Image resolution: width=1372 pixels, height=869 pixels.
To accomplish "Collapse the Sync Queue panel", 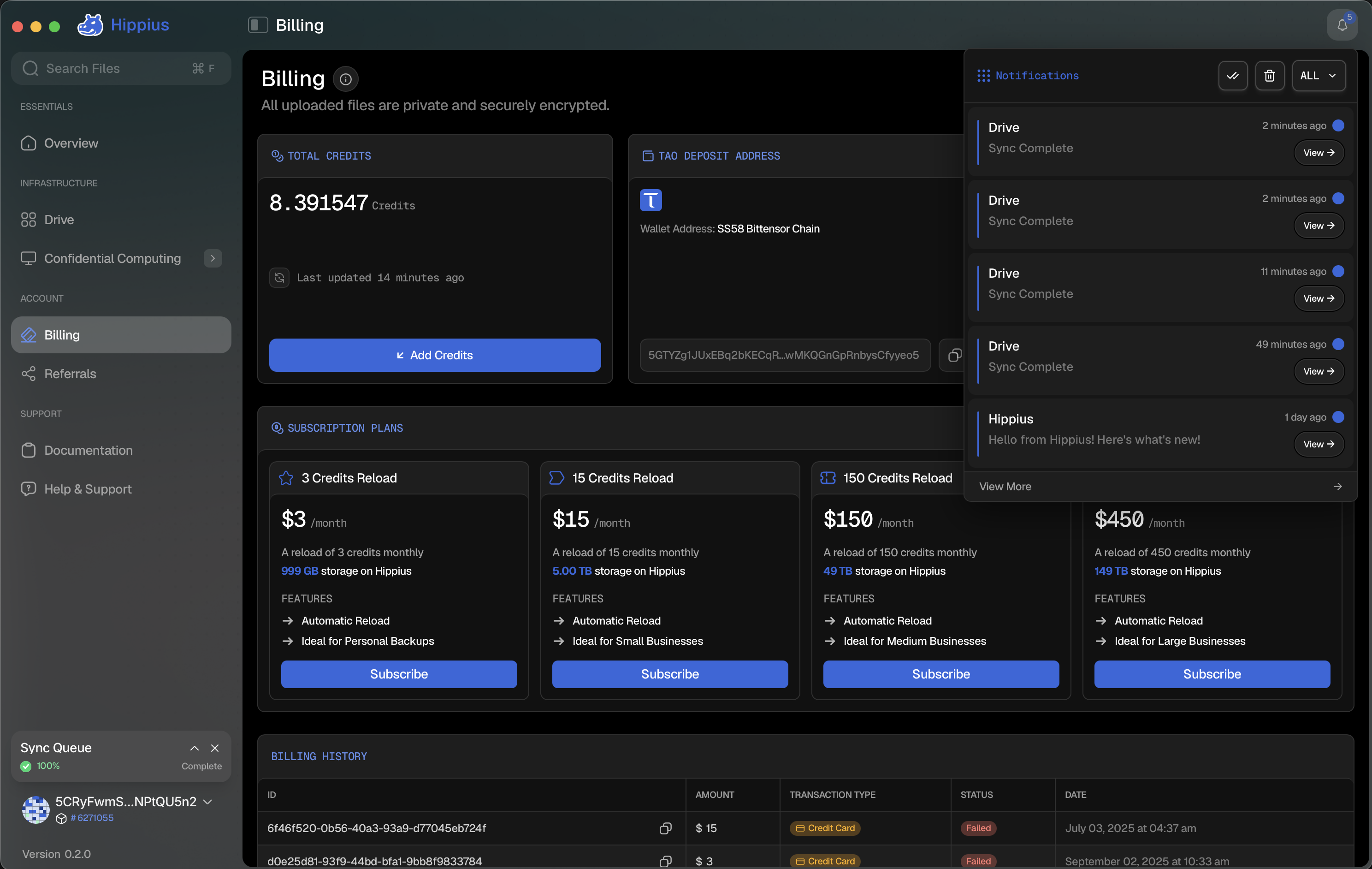I will 194,748.
